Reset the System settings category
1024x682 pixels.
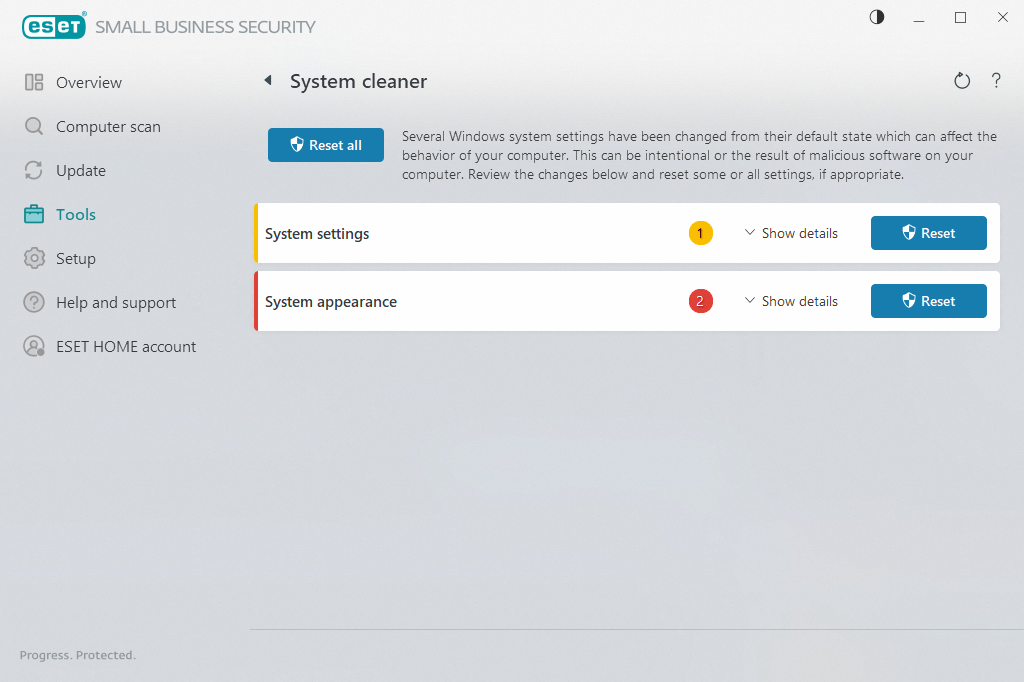pos(928,233)
